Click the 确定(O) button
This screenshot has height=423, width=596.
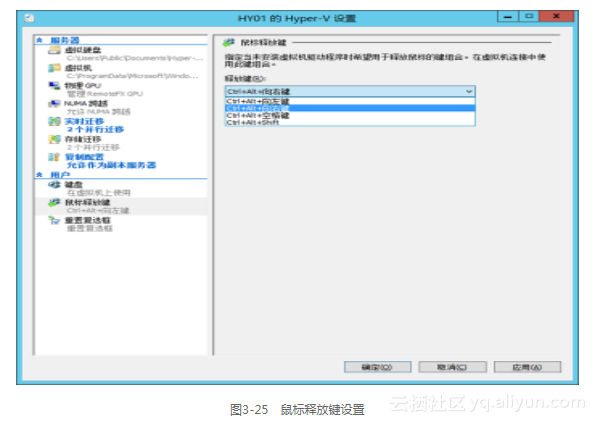(377, 367)
